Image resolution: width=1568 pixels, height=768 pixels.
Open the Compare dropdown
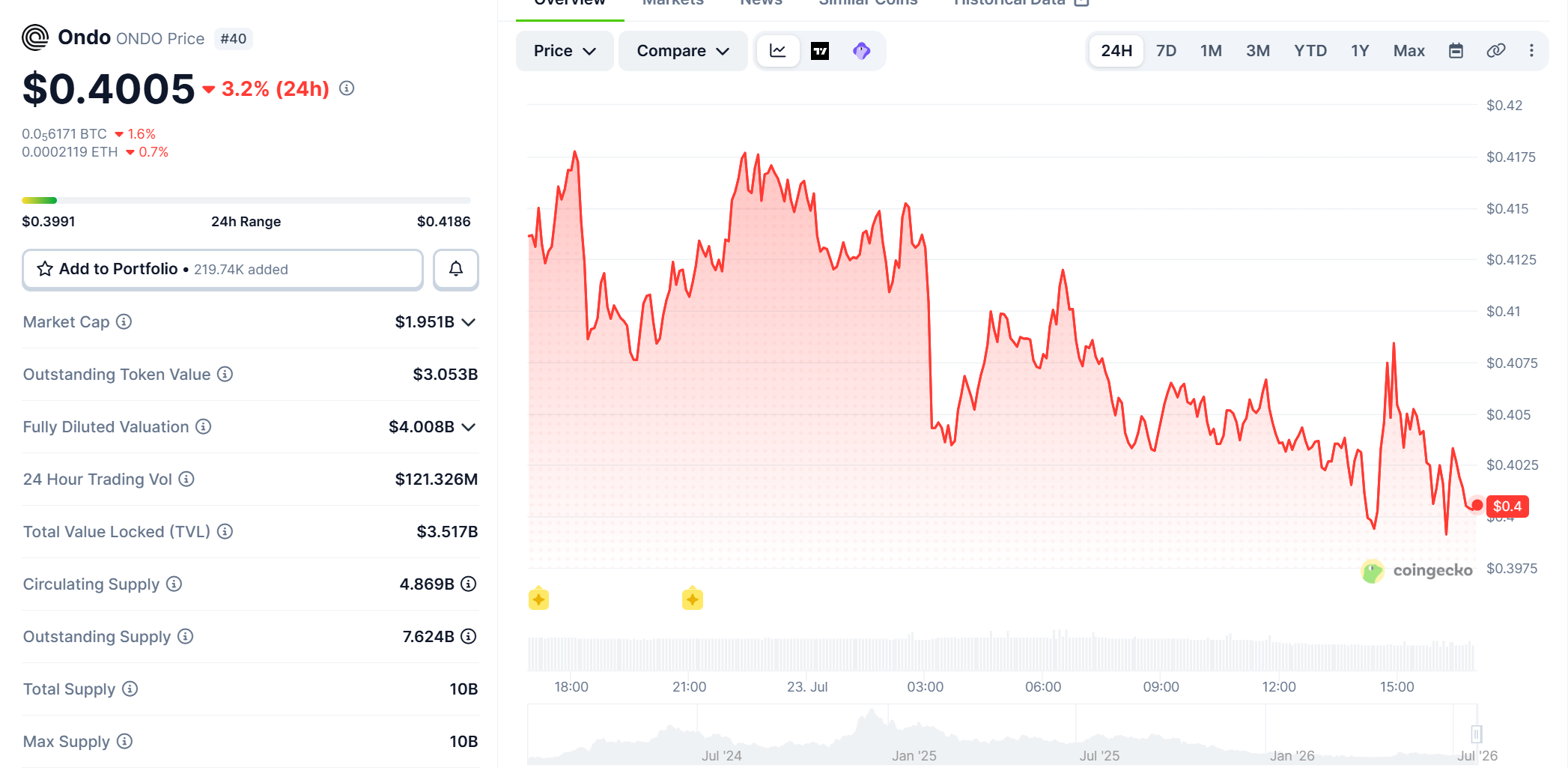pyautogui.click(x=683, y=51)
